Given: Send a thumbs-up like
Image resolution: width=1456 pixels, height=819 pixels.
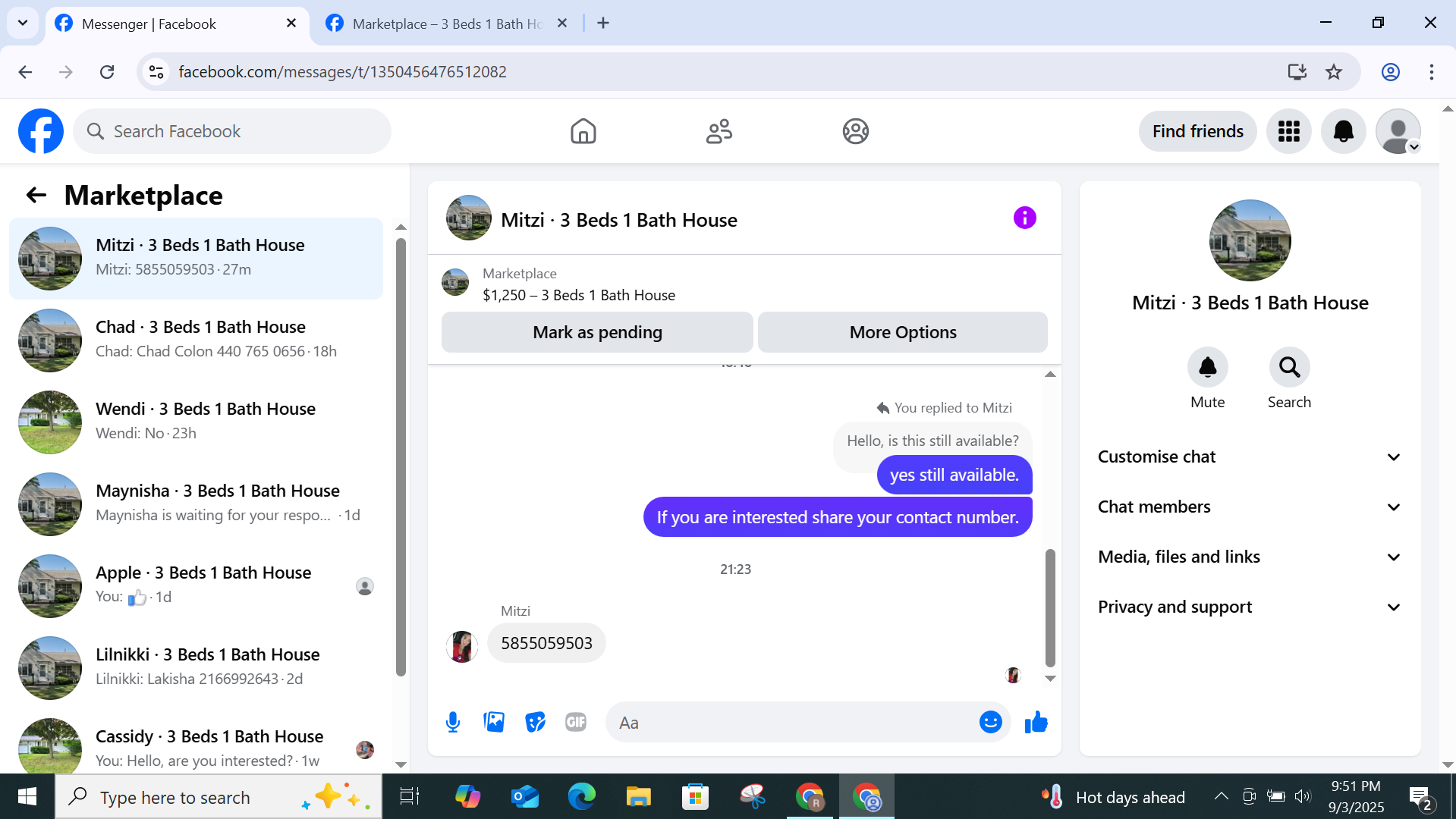Looking at the screenshot, I should point(1036,722).
